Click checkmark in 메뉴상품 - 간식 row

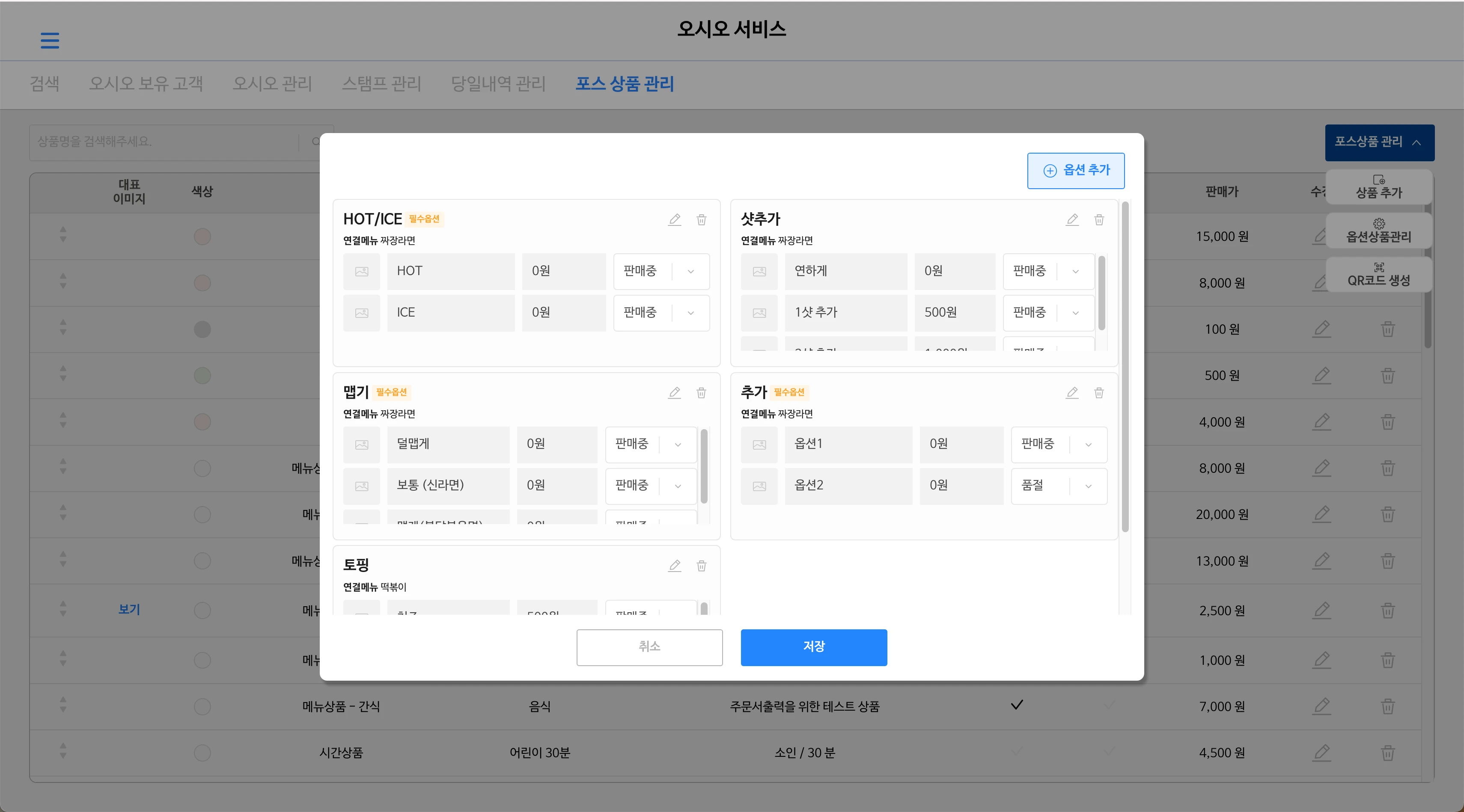pyautogui.click(x=1017, y=705)
